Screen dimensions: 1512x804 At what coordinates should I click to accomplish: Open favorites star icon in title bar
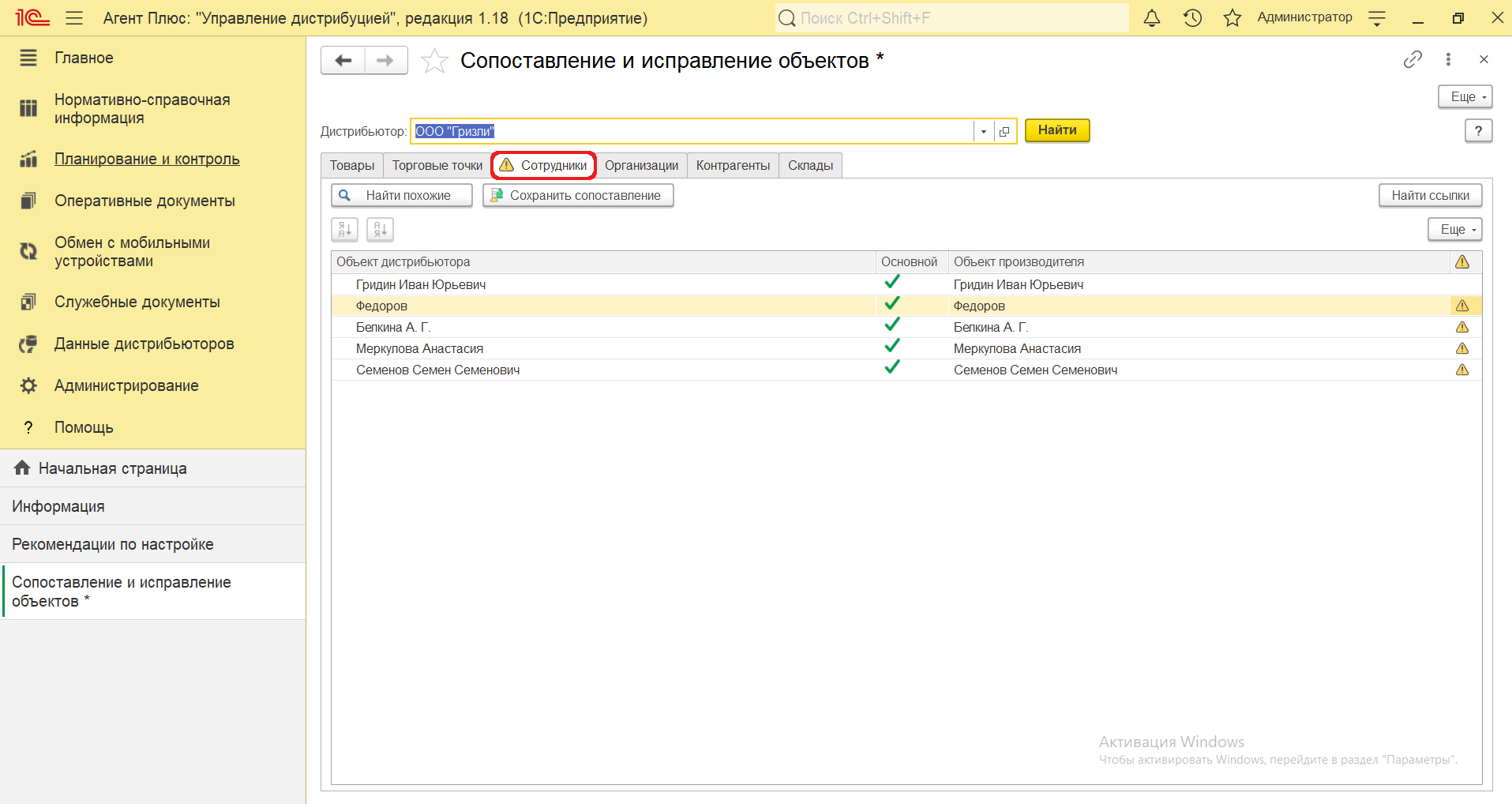(1232, 18)
